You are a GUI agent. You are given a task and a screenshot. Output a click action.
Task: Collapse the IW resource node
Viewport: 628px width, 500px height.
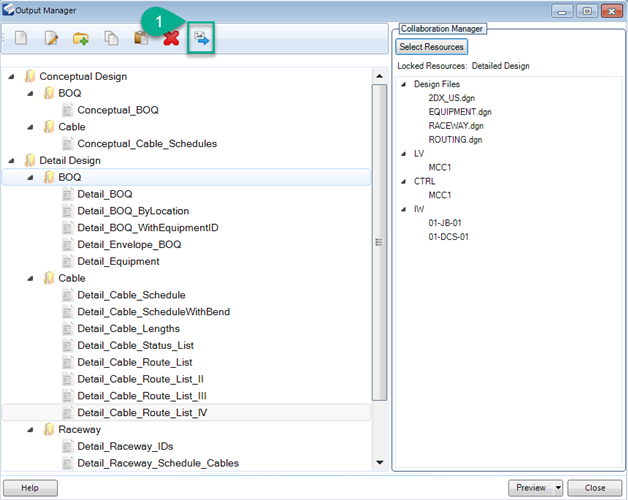pyautogui.click(x=404, y=209)
